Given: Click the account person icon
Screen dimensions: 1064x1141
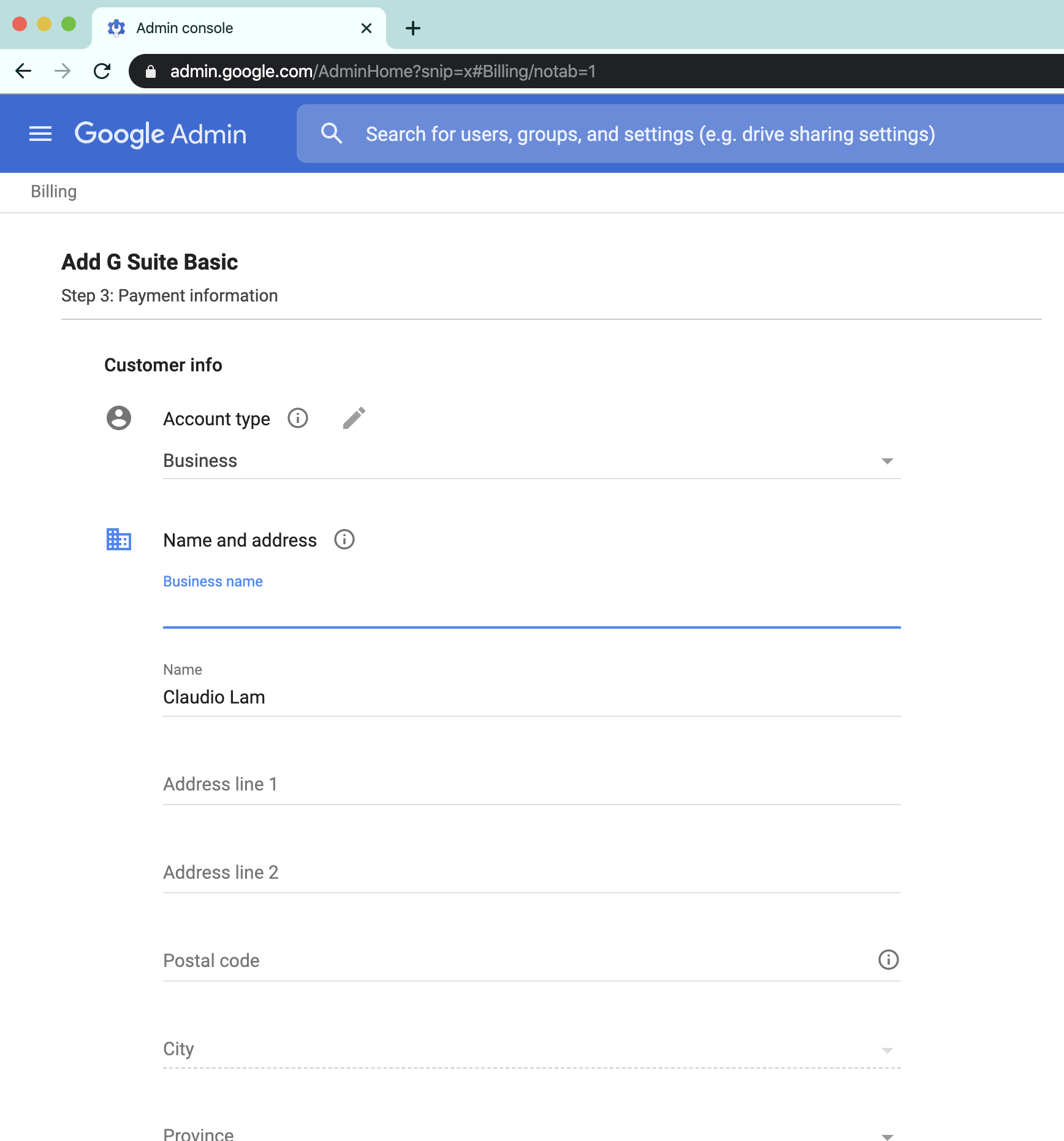Looking at the screenshot, I should (x=119, y=418).
